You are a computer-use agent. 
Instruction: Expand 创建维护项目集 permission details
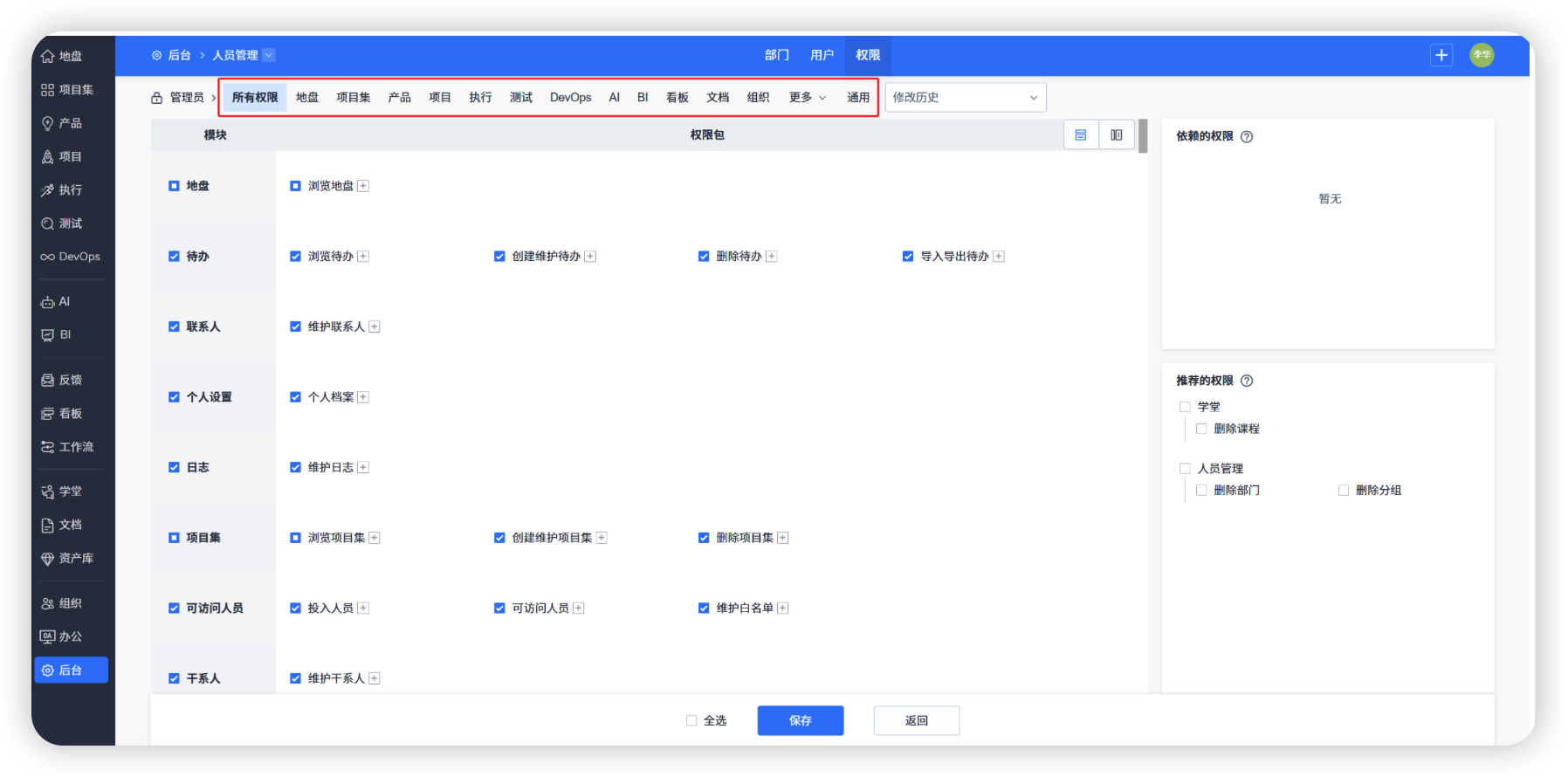tap(602, 538)
